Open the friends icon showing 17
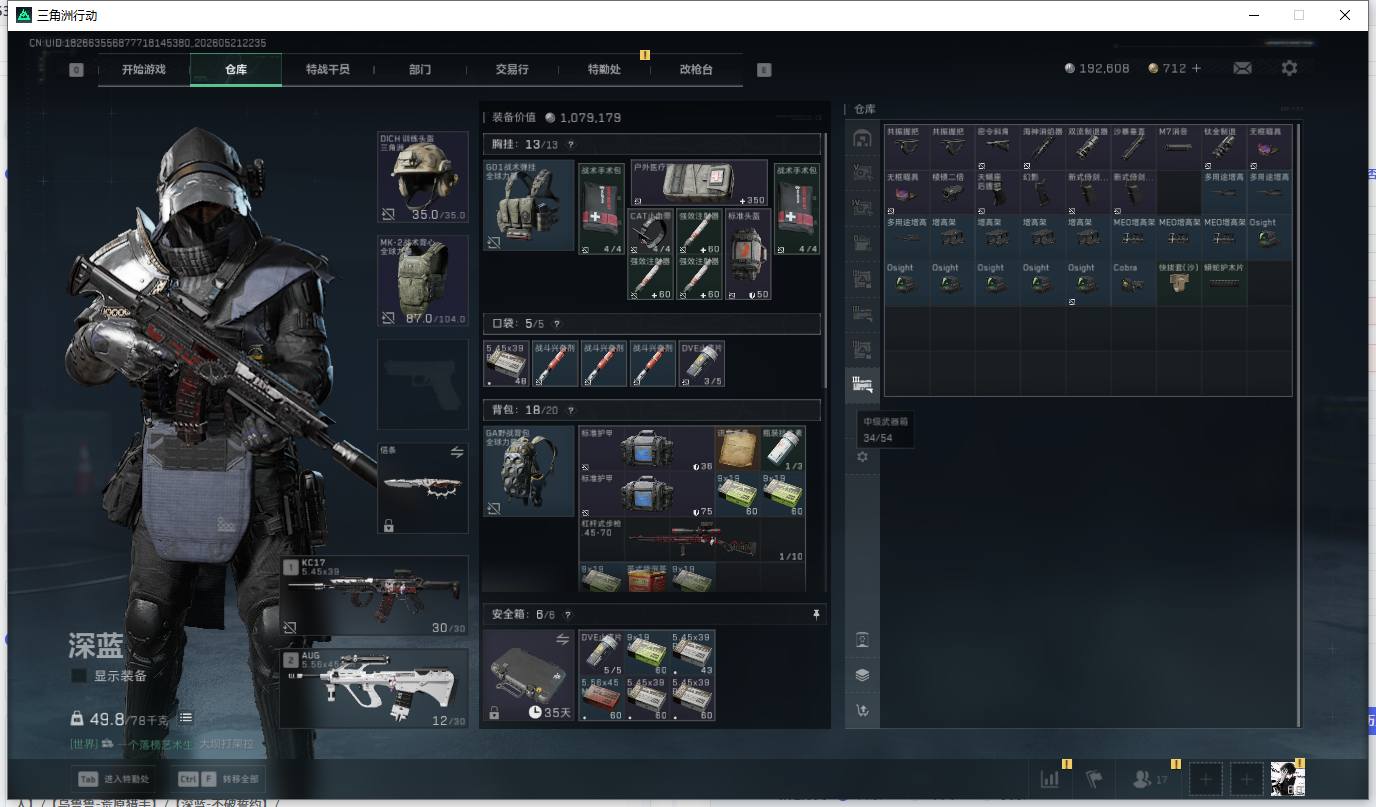 [x=1148, y=778]
